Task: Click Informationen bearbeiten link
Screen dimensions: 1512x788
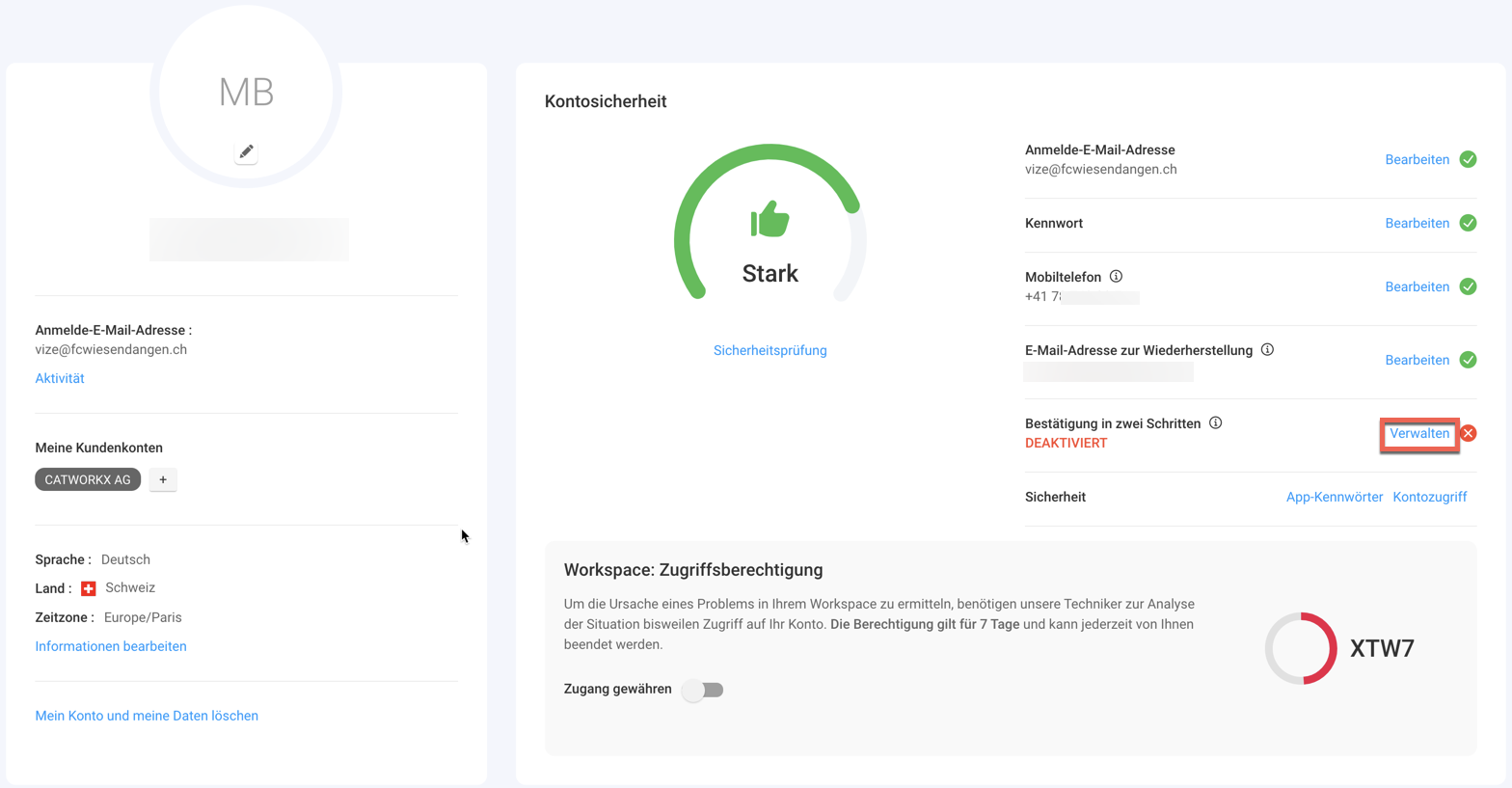Action: point(111,647)
